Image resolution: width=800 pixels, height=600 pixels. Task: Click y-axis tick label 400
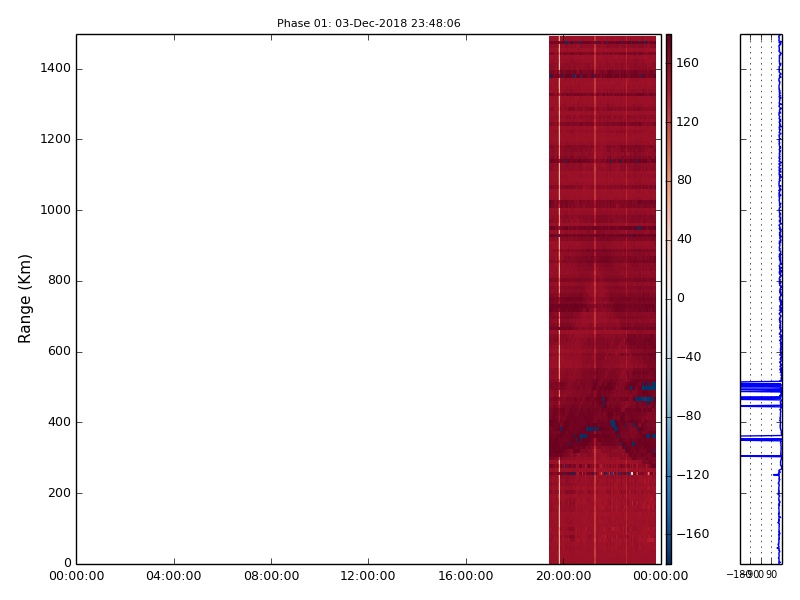(59, 422)
